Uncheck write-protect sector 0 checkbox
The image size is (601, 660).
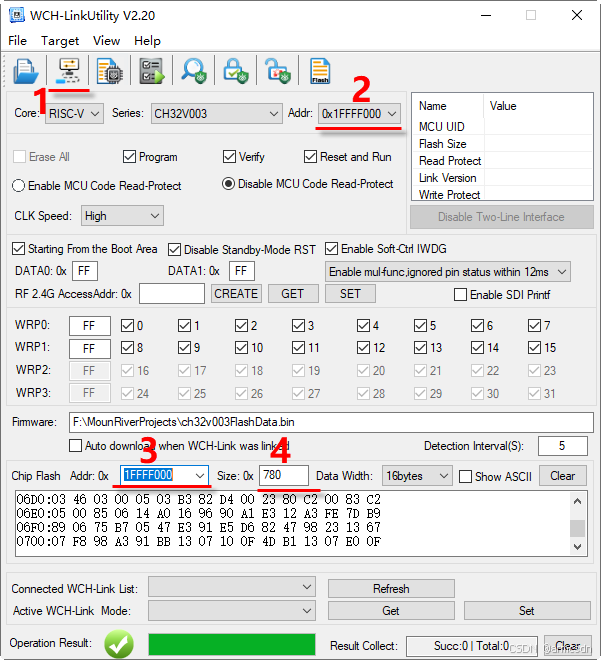point(127,325)
